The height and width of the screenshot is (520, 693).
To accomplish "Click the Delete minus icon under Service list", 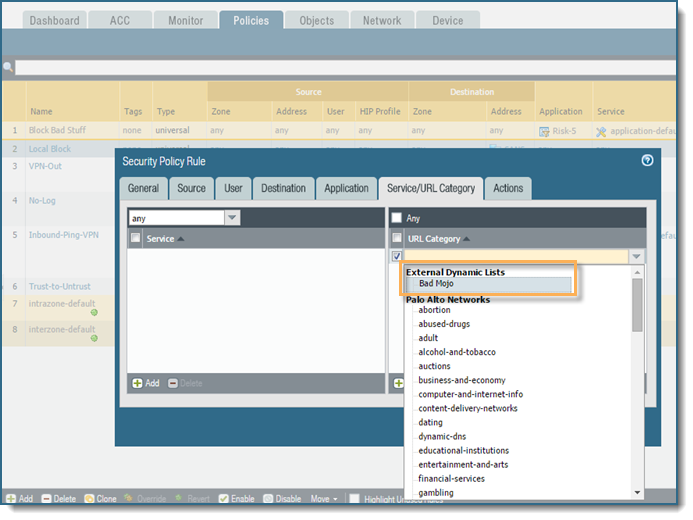I will click(x=173, y=383).
